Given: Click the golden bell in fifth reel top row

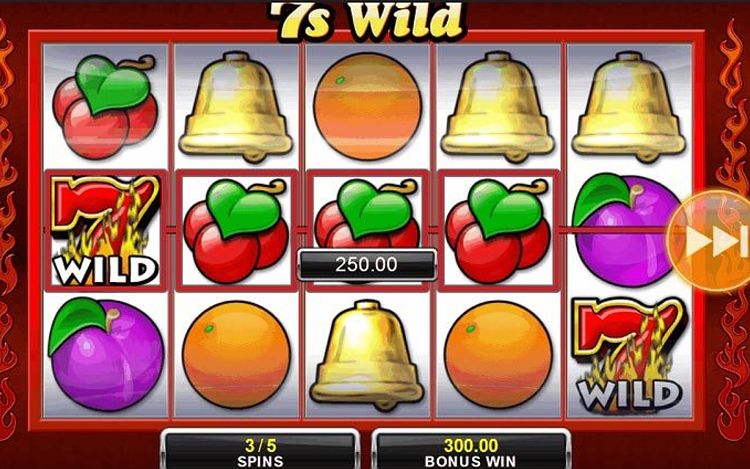Looking at the screenshot, I should 629,106.
